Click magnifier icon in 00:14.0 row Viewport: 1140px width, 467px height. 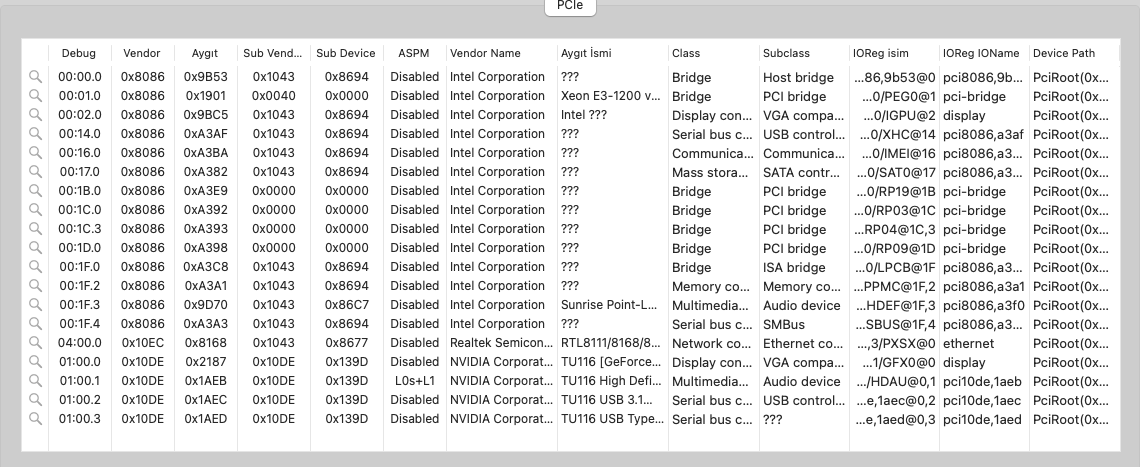[35, 134]
